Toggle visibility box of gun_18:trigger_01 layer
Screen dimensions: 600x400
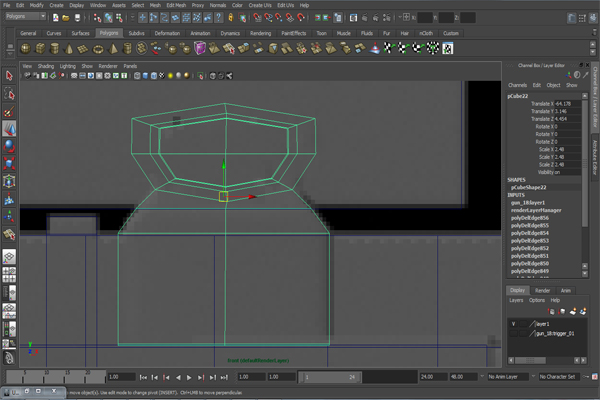pos(514,333)
